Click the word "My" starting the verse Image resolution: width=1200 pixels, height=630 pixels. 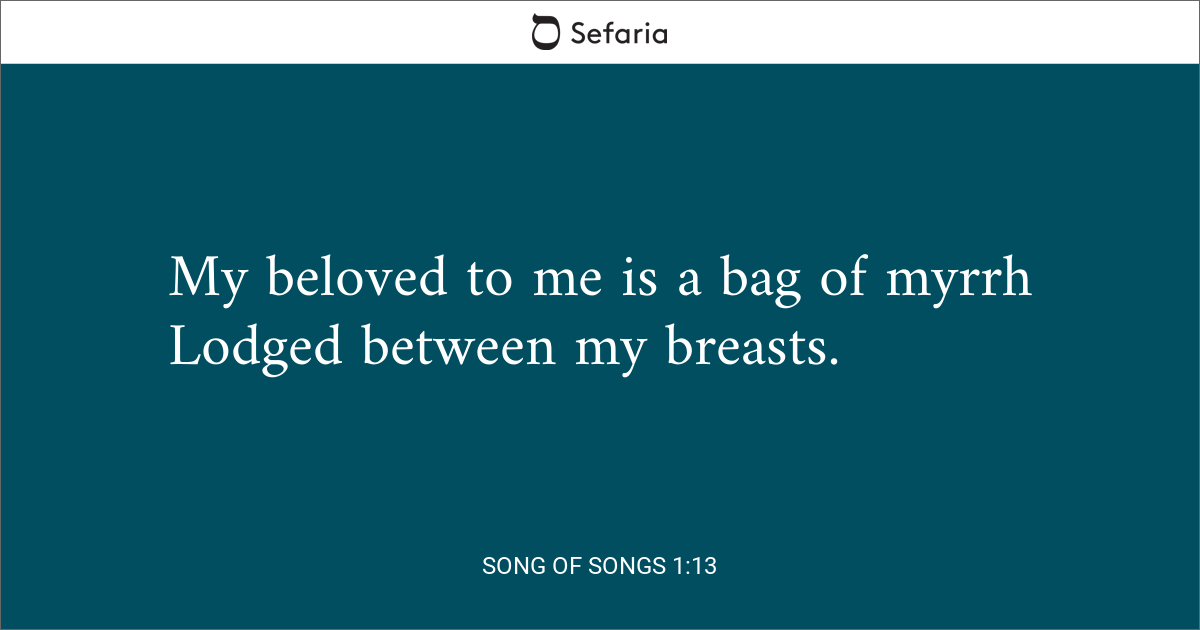[205, 279]
